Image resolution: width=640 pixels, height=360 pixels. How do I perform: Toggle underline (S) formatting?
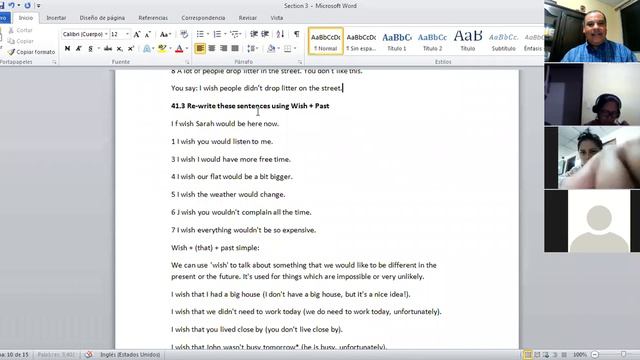click(x=90, y=49)
